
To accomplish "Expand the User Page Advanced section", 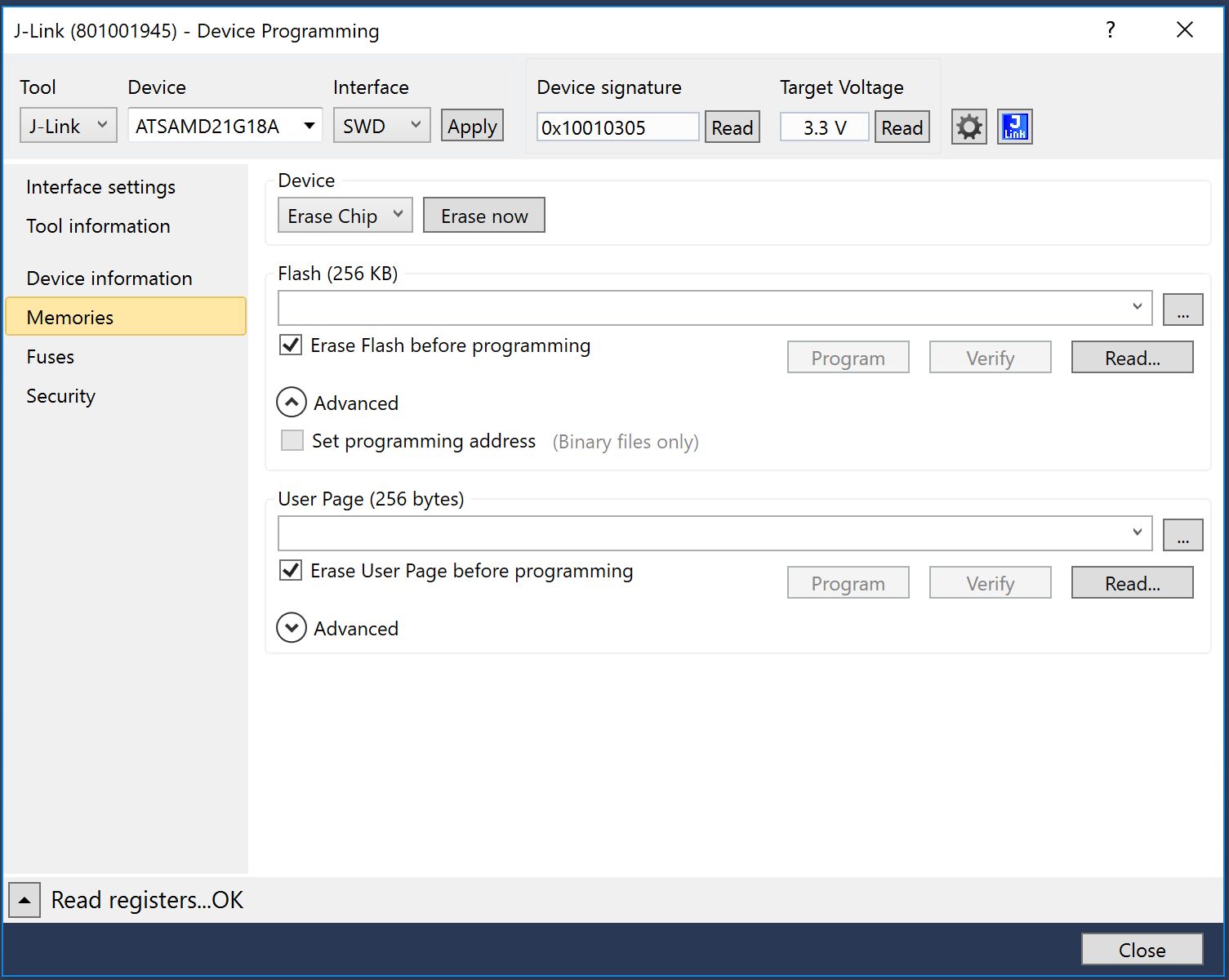I will pos(292,628).
